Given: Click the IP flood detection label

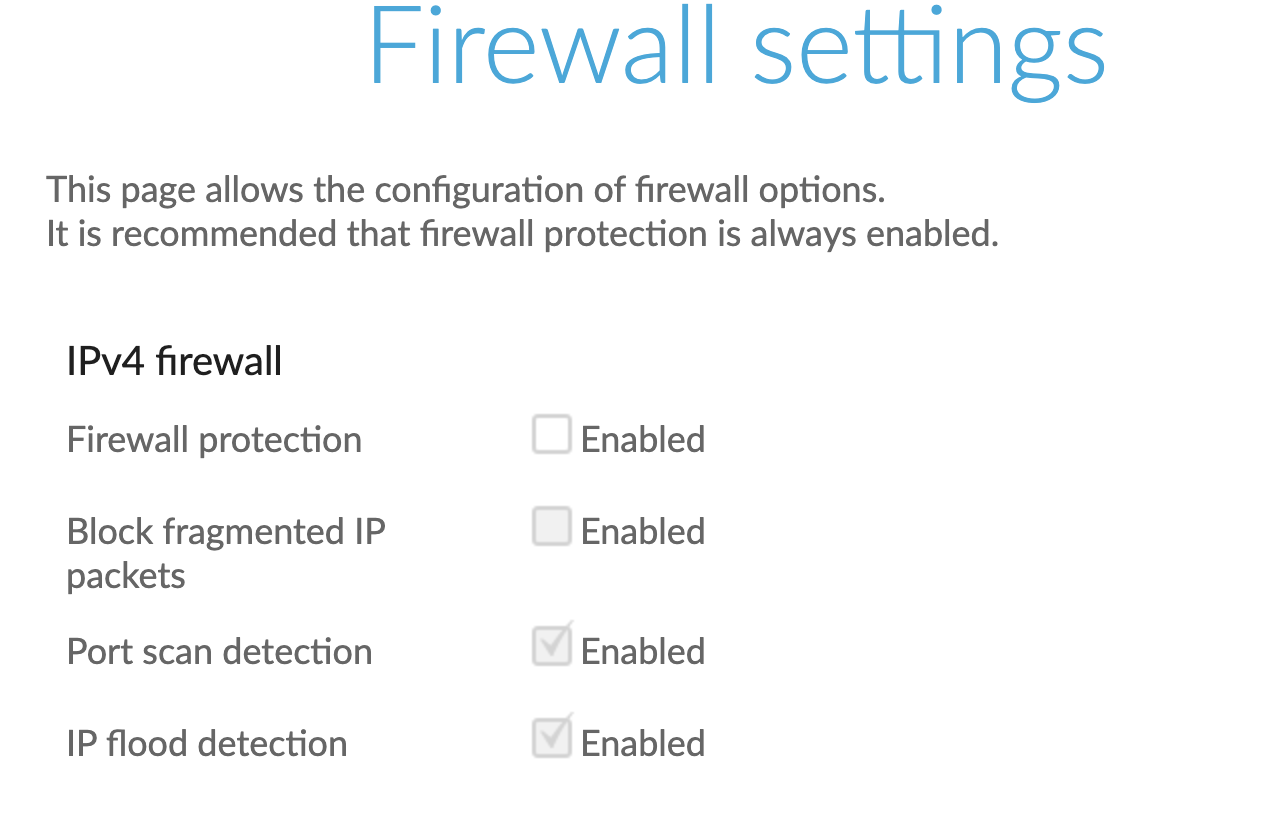Looking at the screenshot, I should [207, 744].
